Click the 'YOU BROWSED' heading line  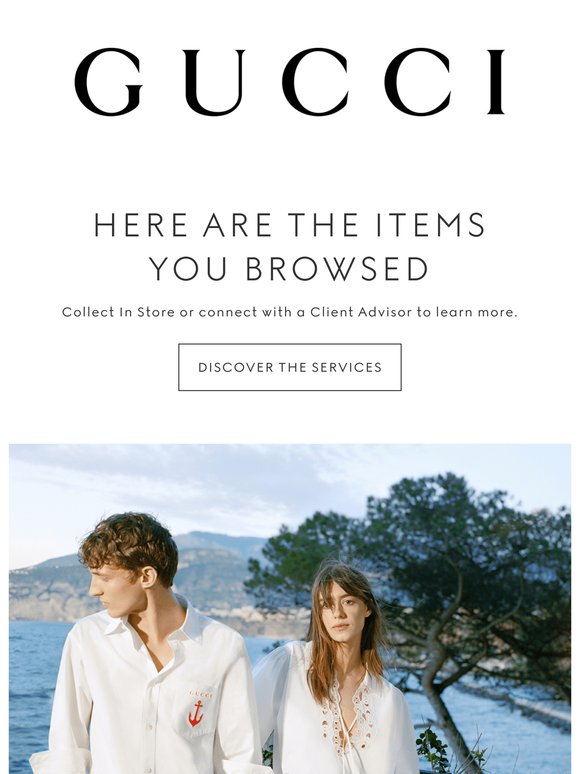click(x=289, y=269)
